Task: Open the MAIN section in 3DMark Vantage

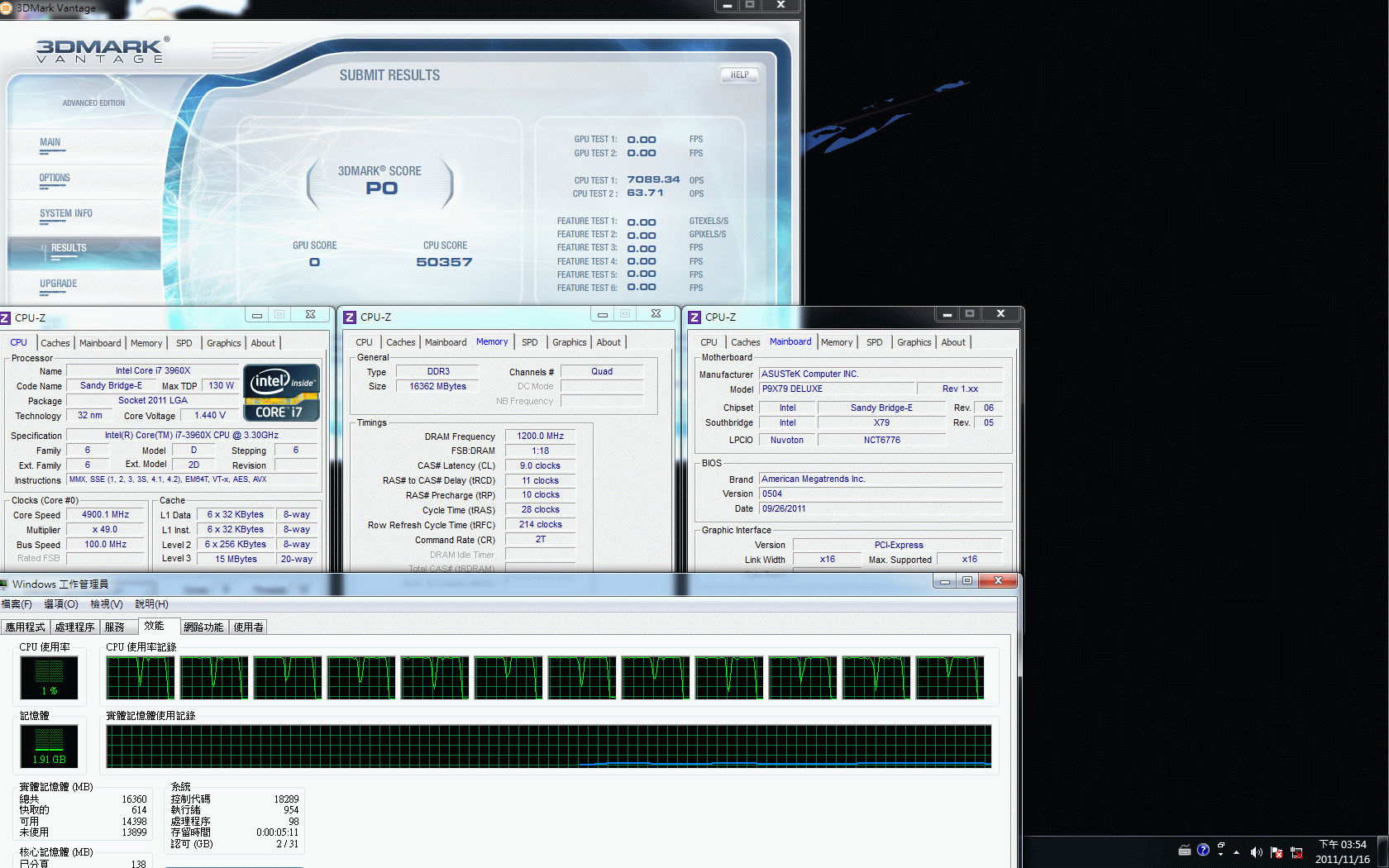Action: point(50,143)
